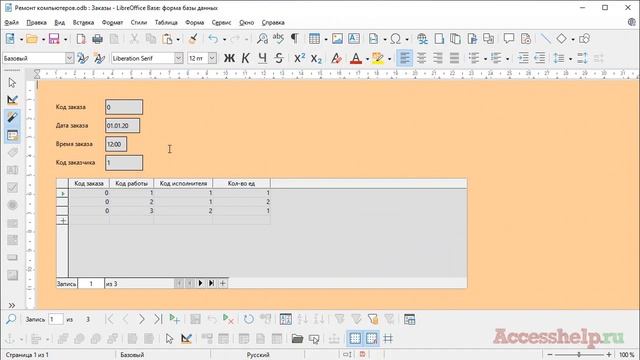Toggle Display Grid in bottom toolbar

(355, 338)
